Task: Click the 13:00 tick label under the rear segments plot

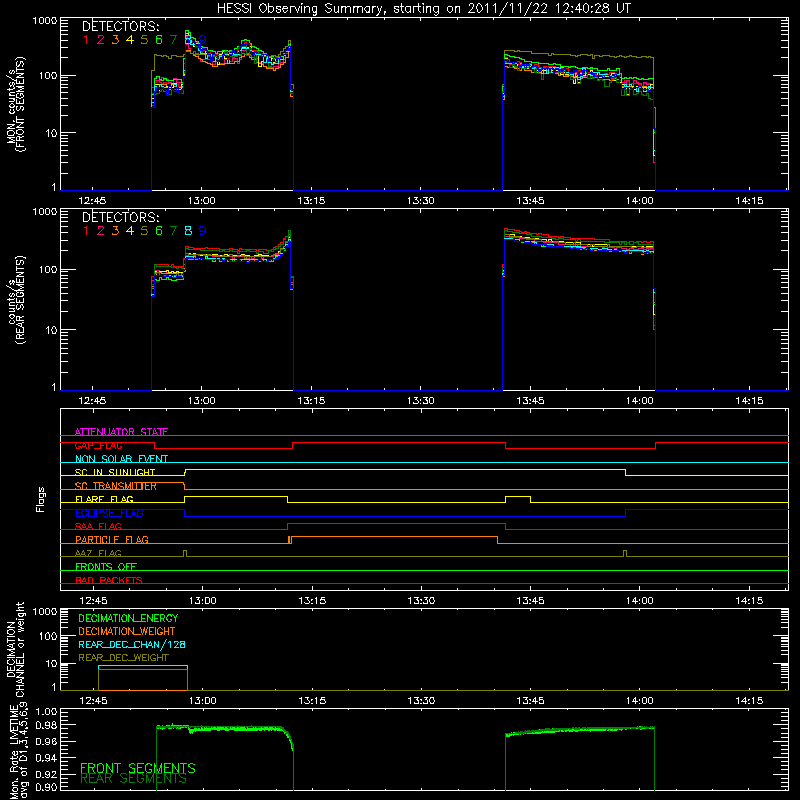Action: point(202,401)
